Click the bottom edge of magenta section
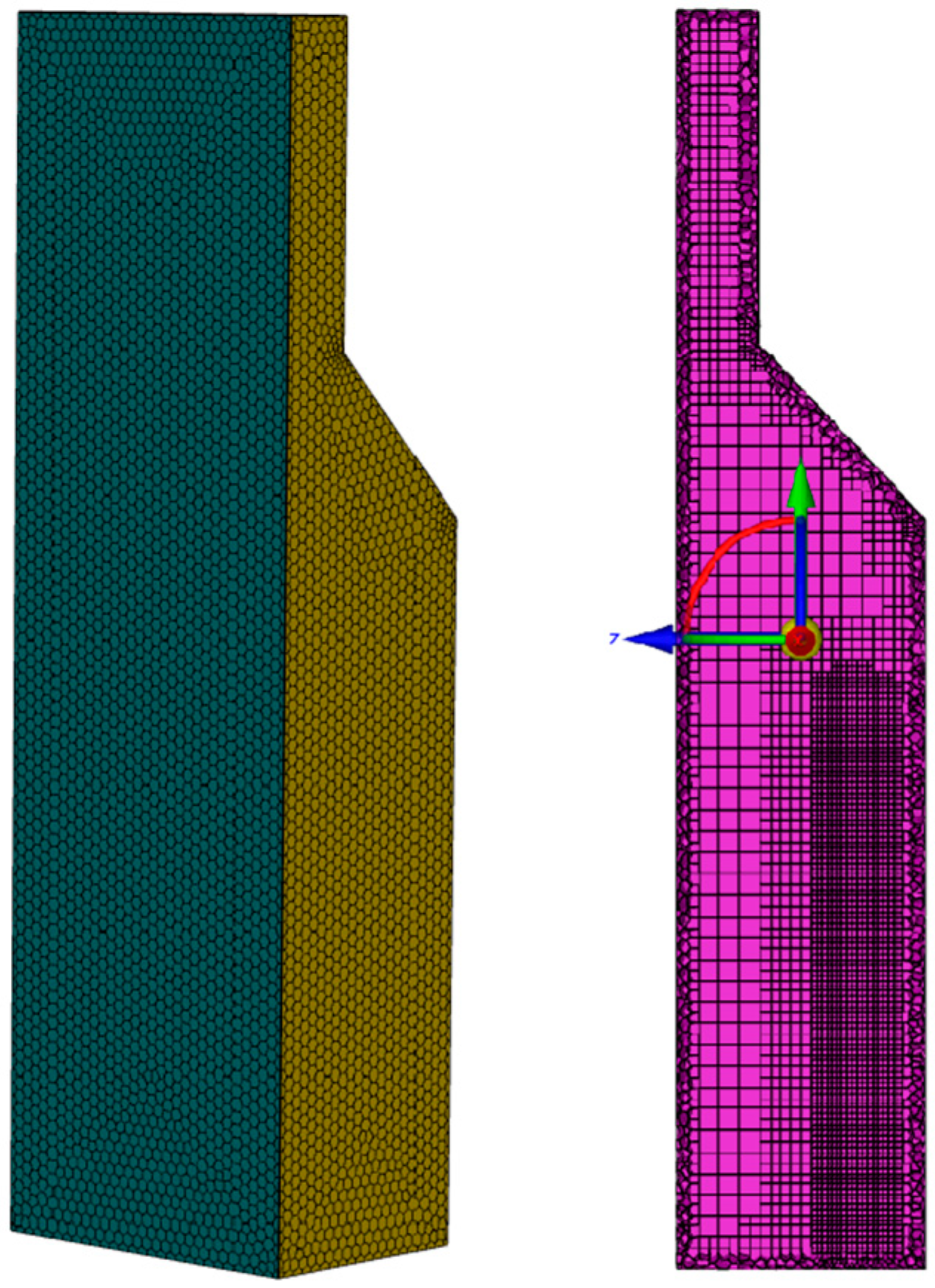 (800, 1267)
